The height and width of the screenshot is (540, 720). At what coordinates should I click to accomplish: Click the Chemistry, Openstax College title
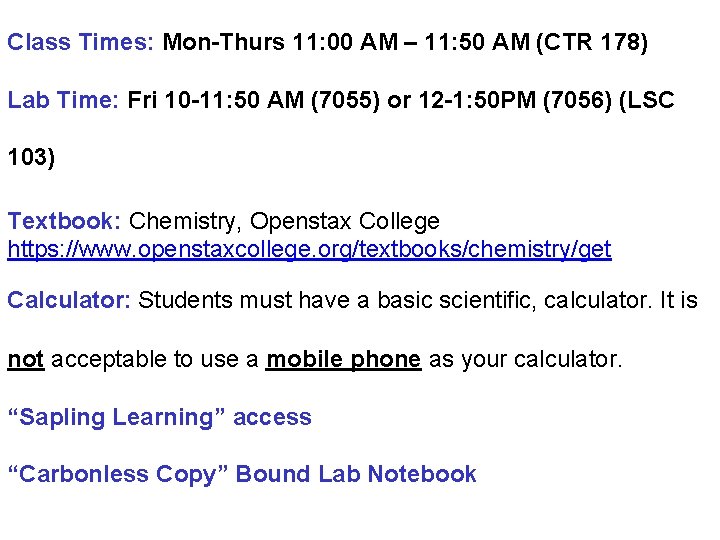coord(284,221)
